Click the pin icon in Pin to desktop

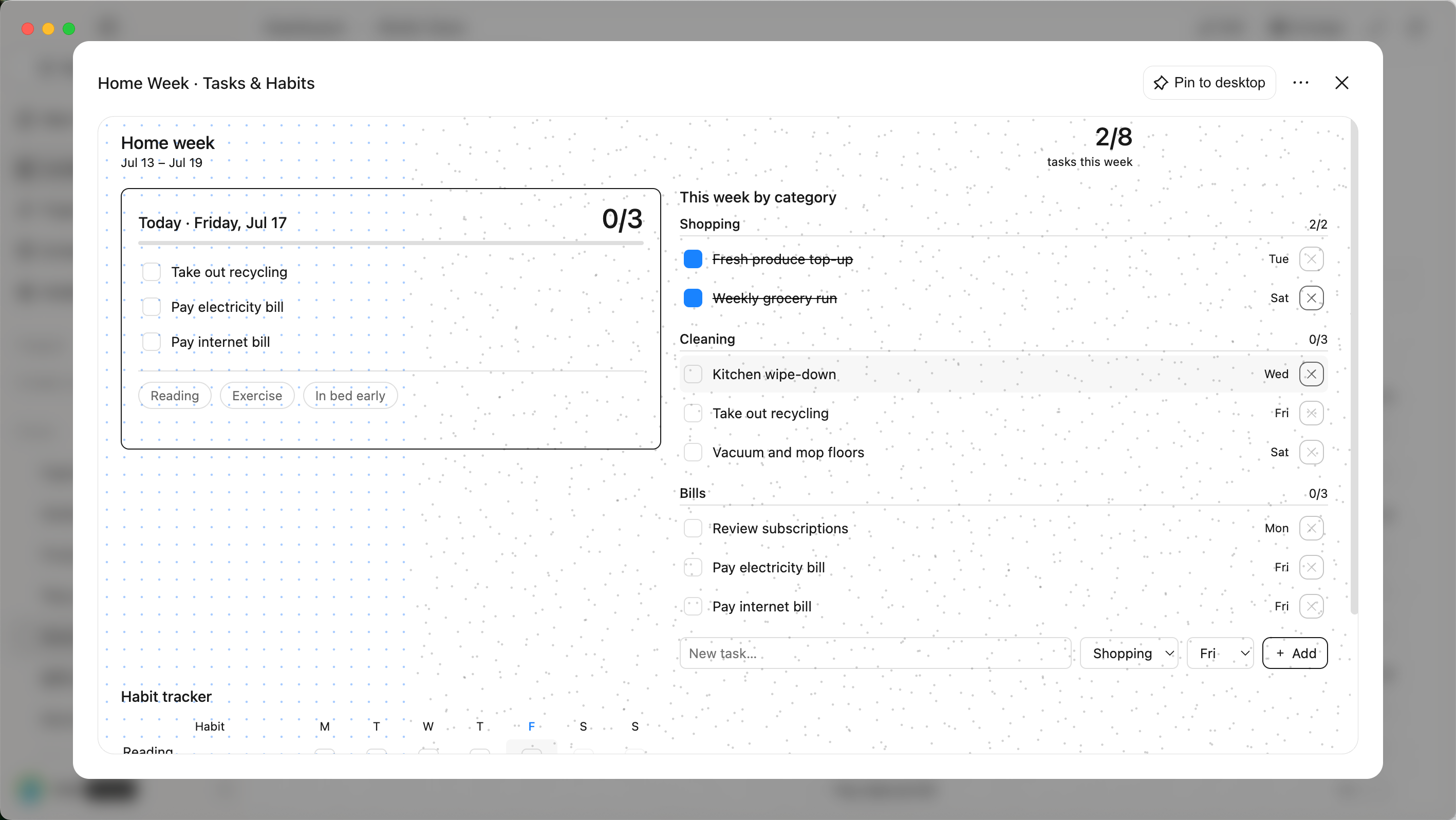coord(1161,83)
